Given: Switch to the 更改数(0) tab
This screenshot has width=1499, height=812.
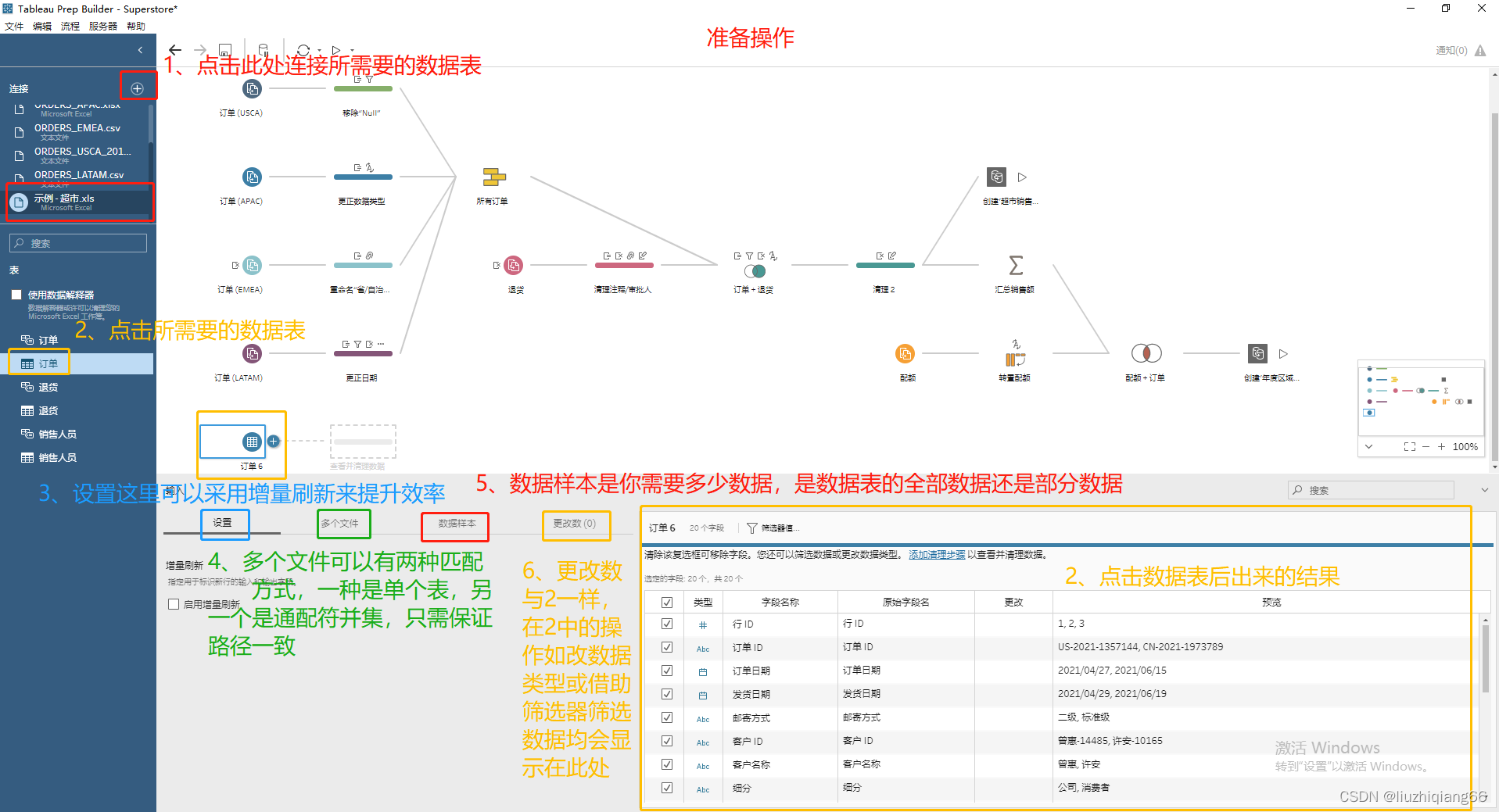Looking at the screenshot, I should tap(575, 524).
